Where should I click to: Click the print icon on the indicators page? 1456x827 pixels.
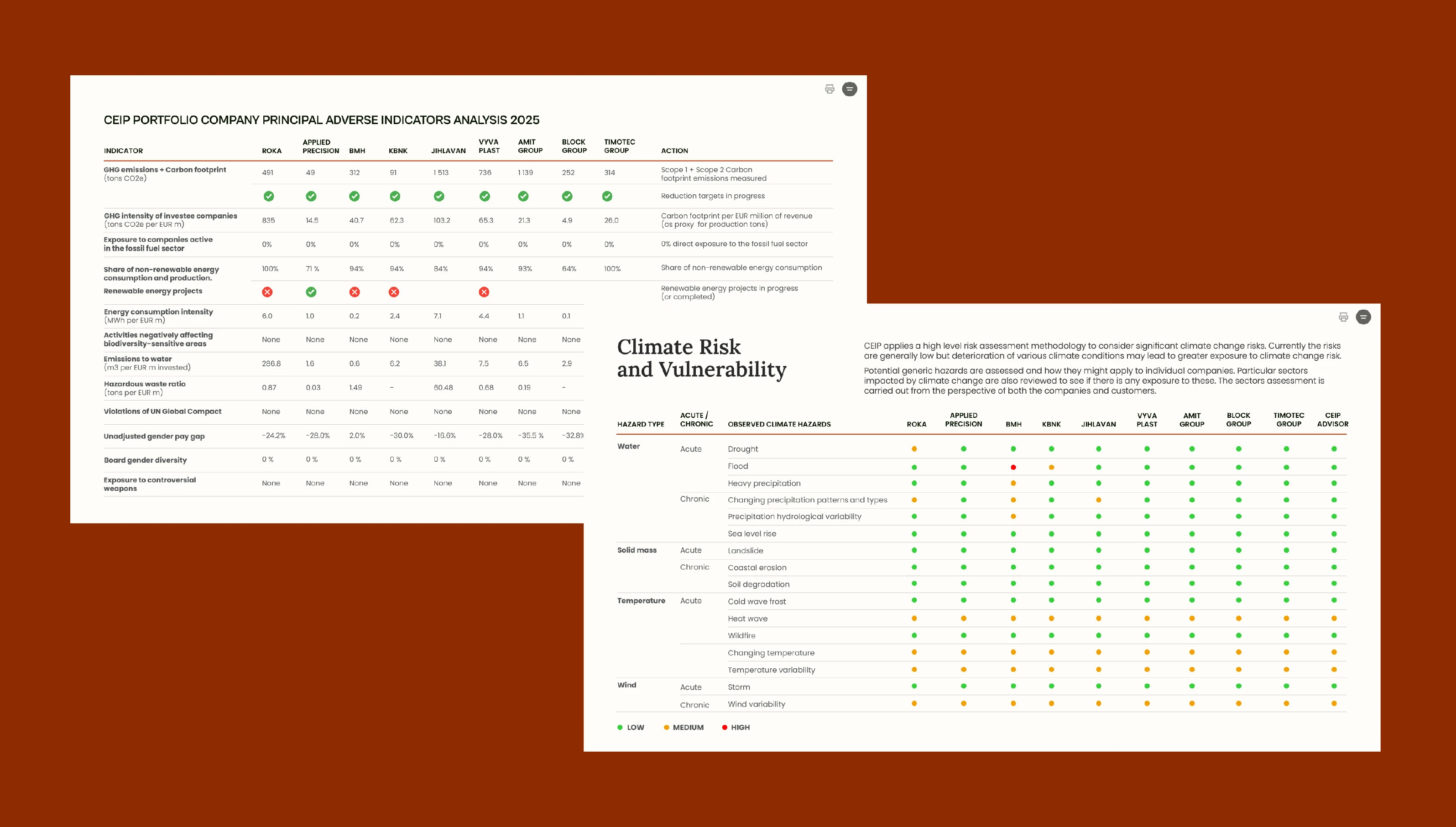click(830, 89)
